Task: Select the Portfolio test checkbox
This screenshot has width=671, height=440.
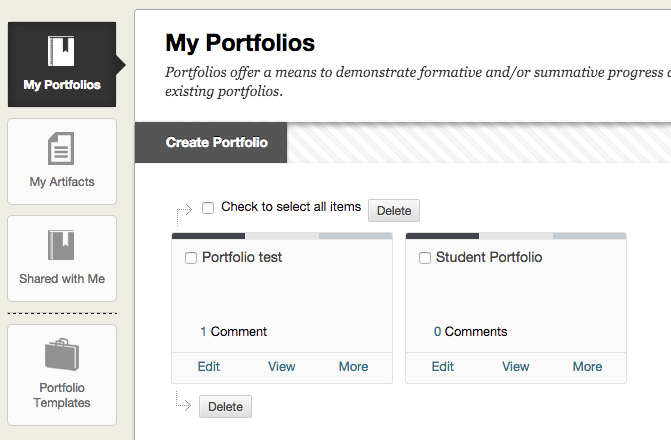Action: pos(191,258)
